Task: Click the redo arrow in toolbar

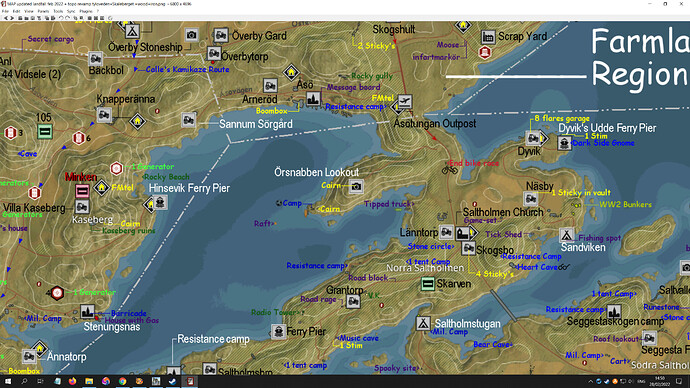Action: pos(67,18)
